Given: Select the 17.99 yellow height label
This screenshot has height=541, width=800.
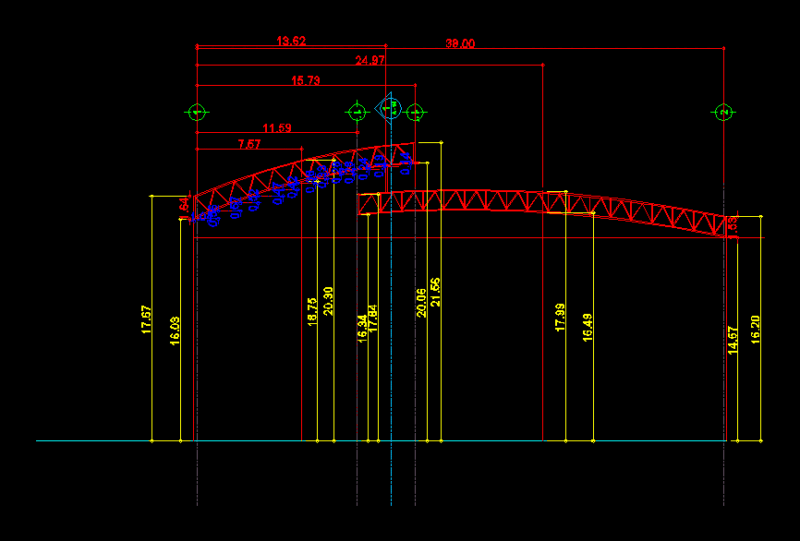Looking at the screenshot, I should click(x=560, y=317).
